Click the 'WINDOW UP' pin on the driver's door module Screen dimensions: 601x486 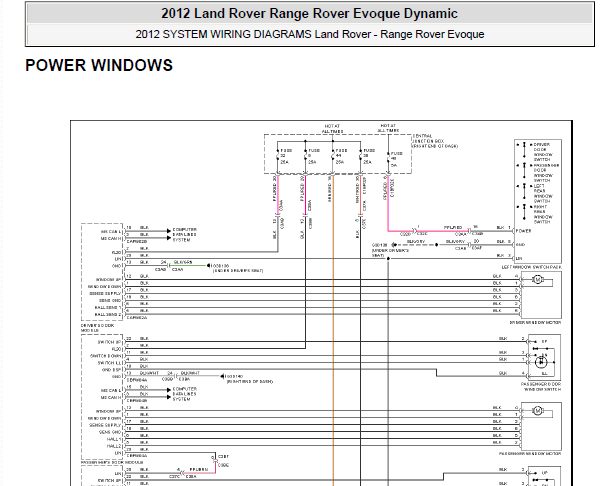(109, 280)
